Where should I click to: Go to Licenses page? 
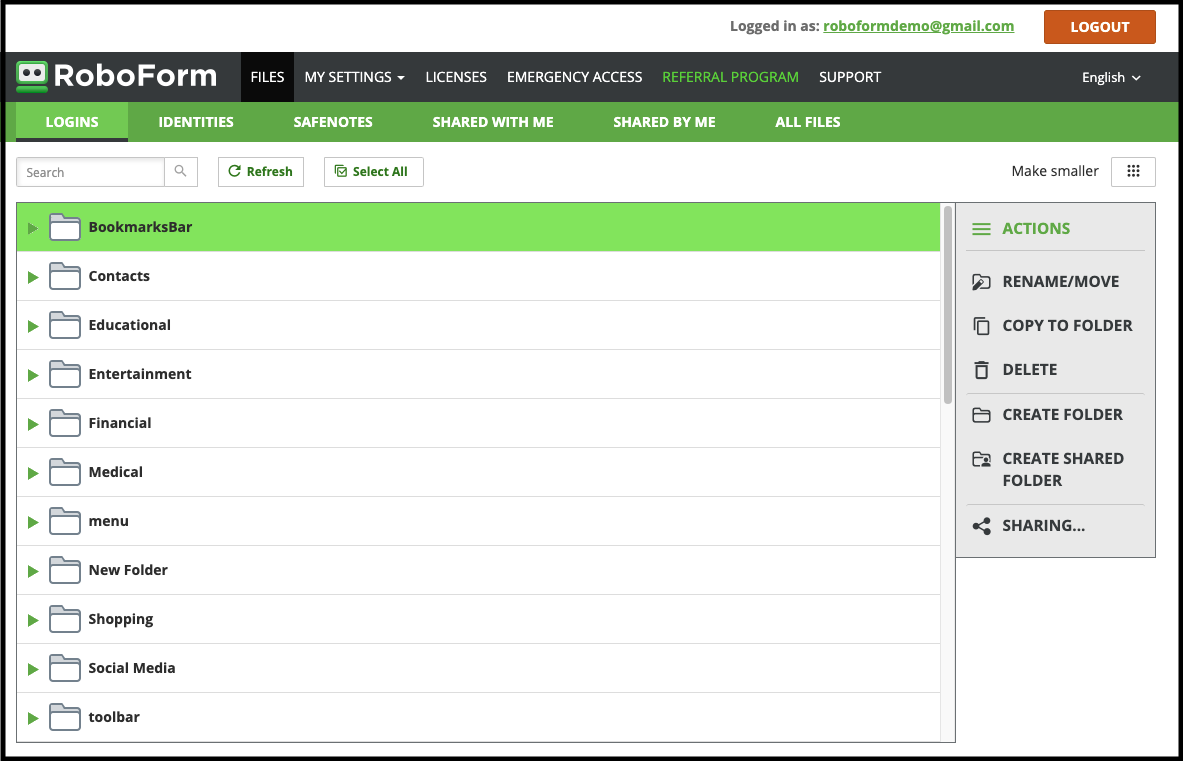point(456,77)
